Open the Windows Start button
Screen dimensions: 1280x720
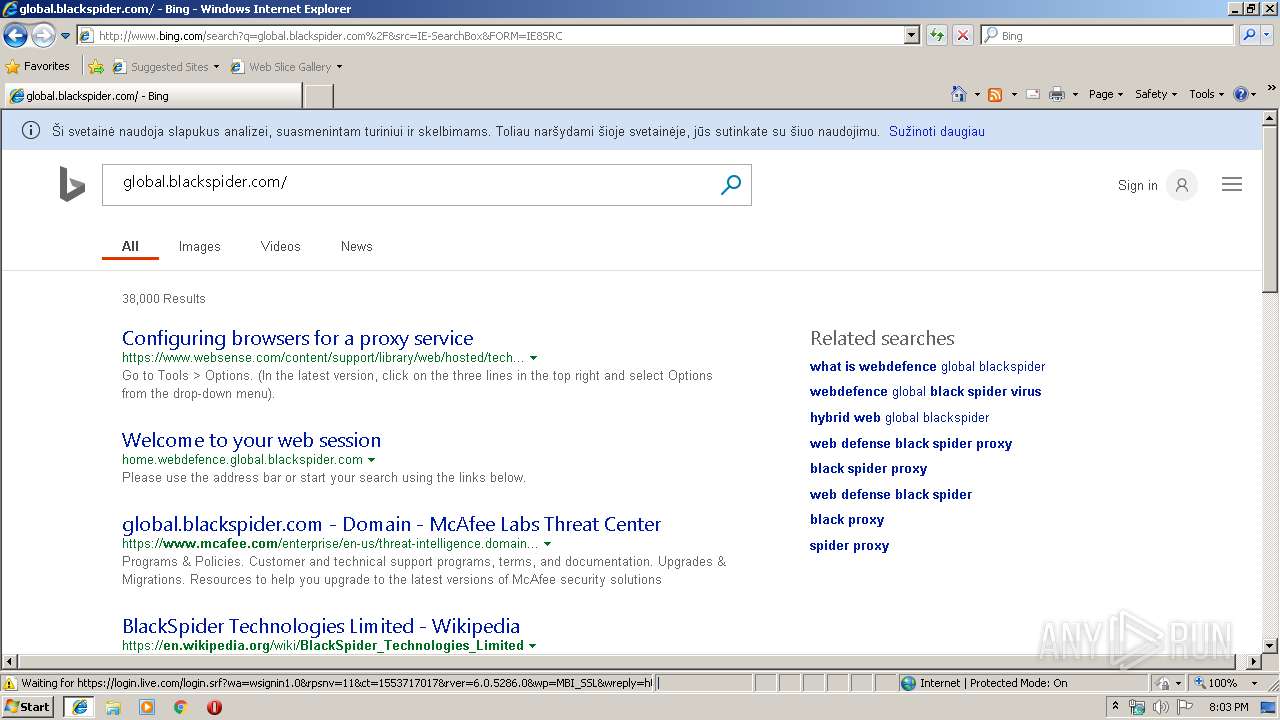point(28,707)
